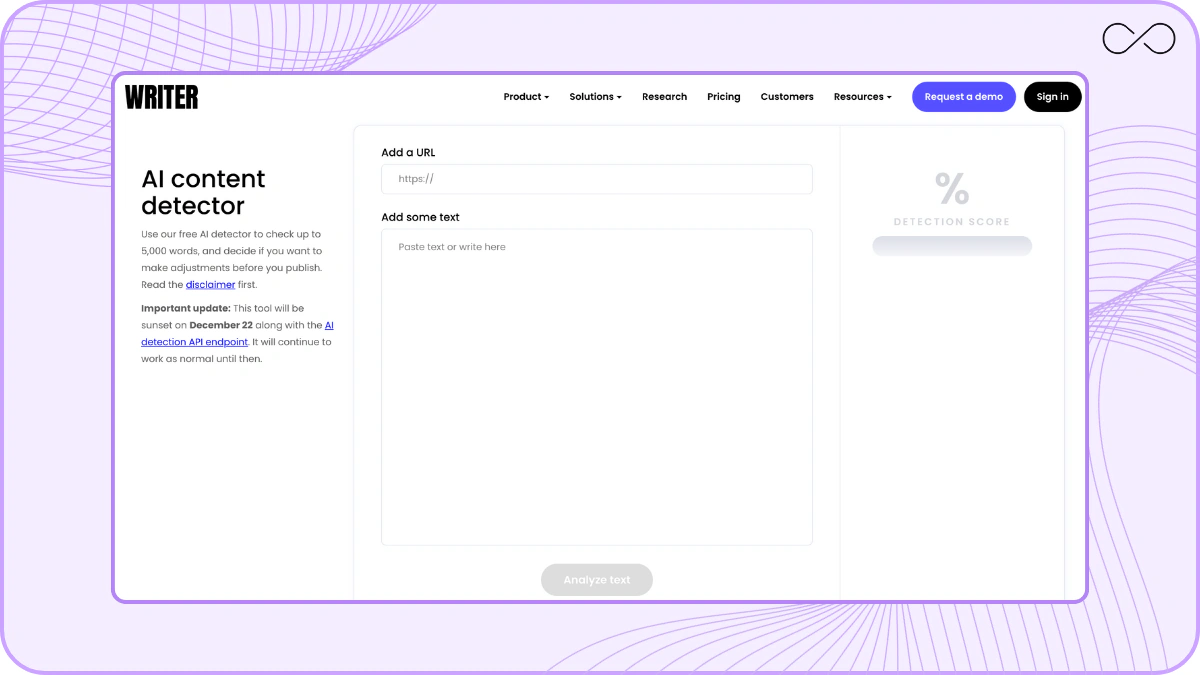The image size is (1200, 675).
Task: Open the disclaimer link
Action: 210,285
